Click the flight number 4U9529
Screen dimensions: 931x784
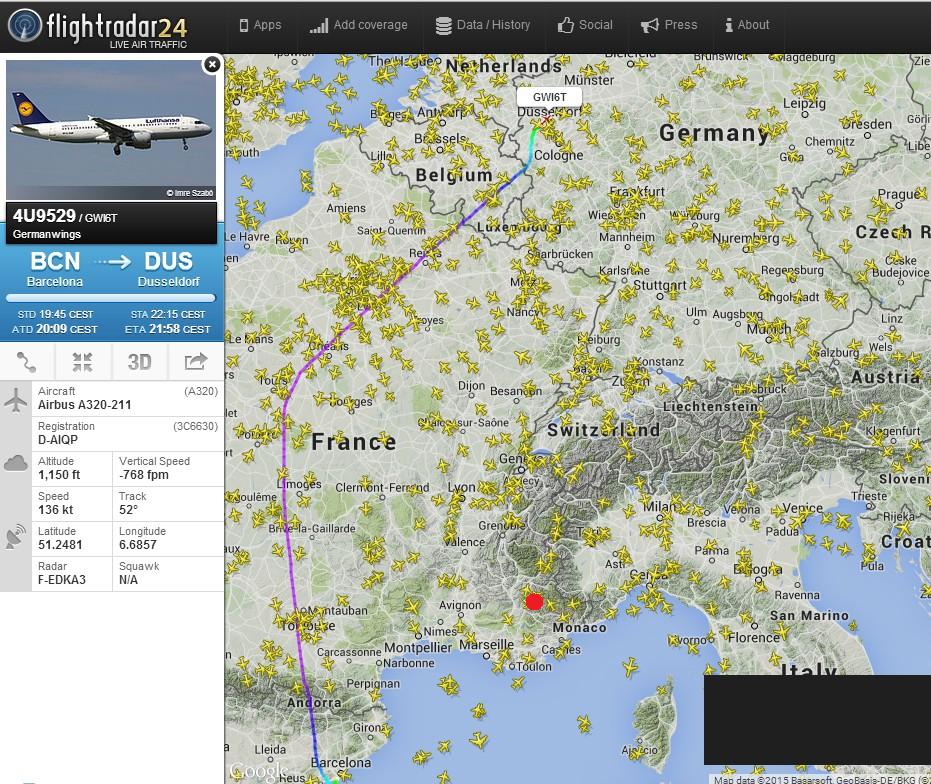[45, 216]
